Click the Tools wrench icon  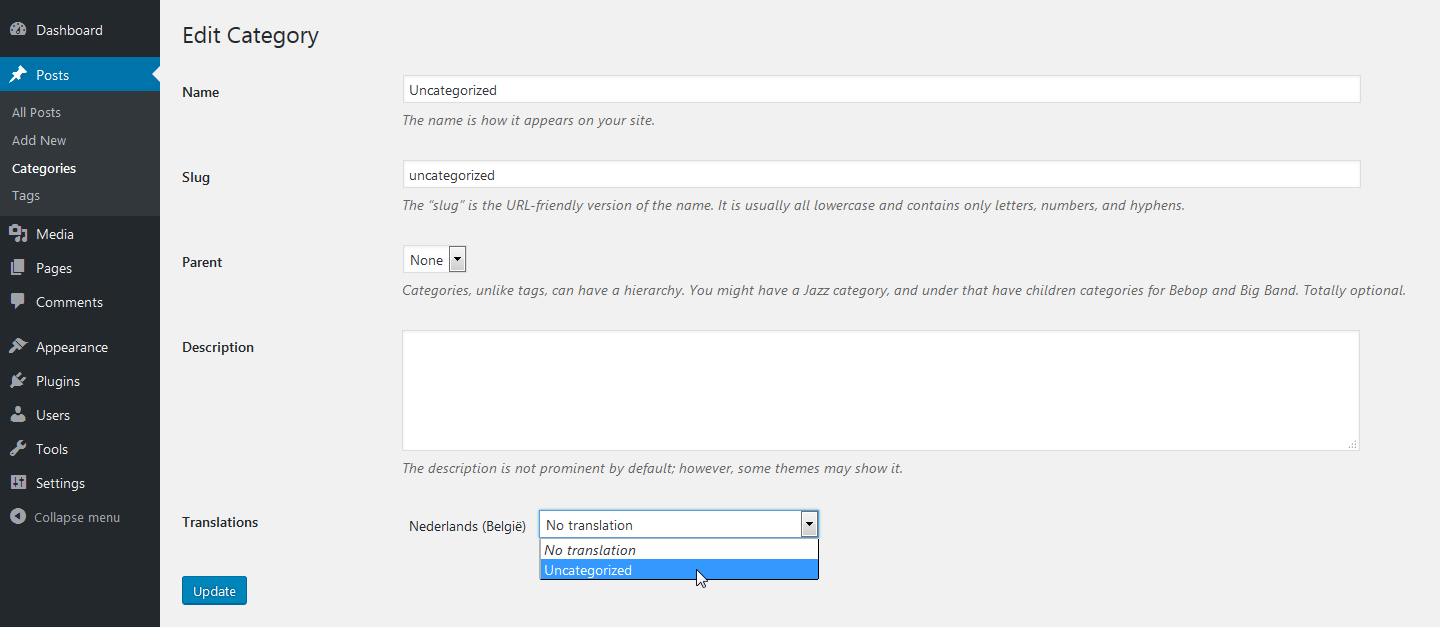[x=18, y=449]
